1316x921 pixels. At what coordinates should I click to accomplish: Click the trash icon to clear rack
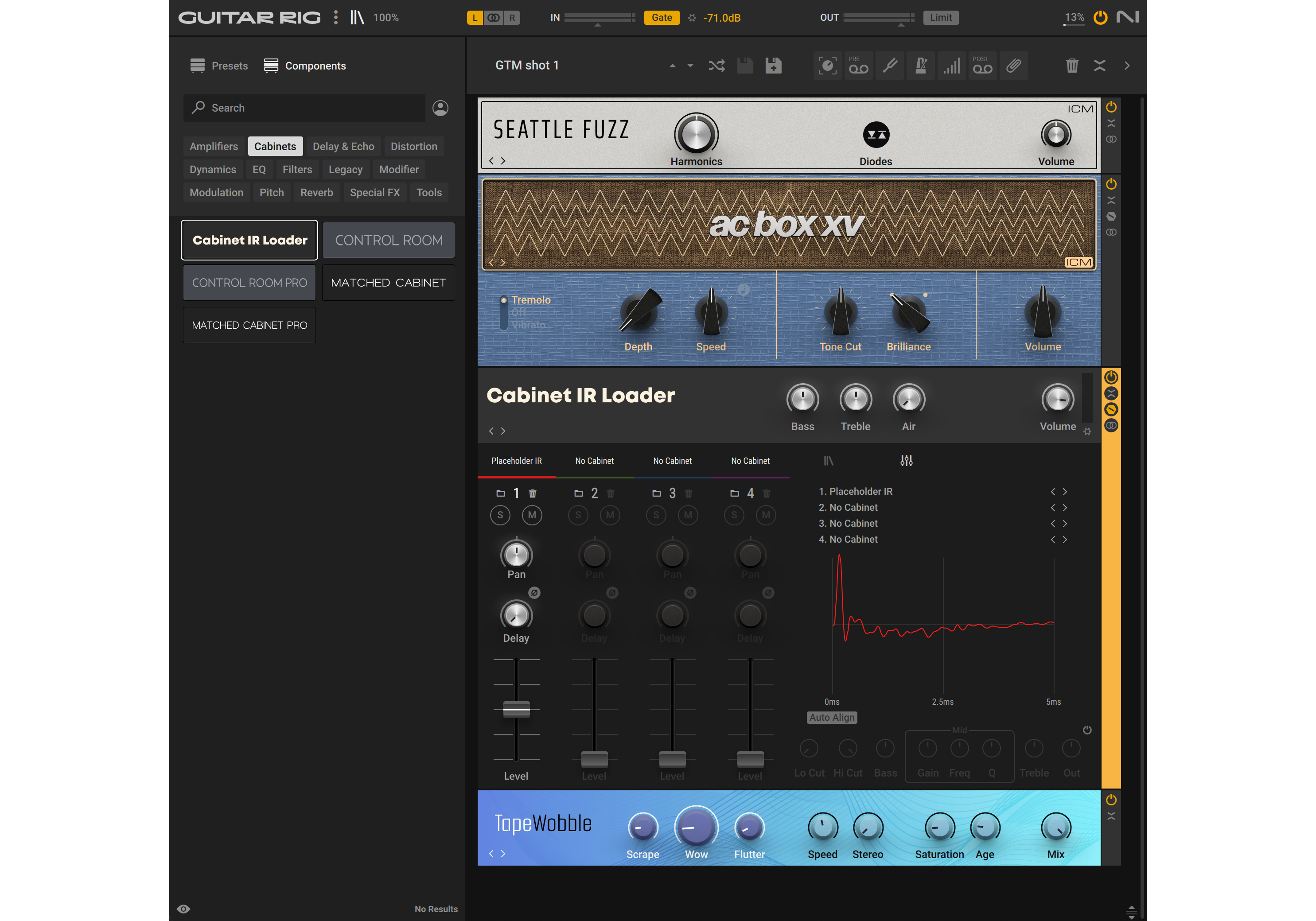(x=1072, y=65)
